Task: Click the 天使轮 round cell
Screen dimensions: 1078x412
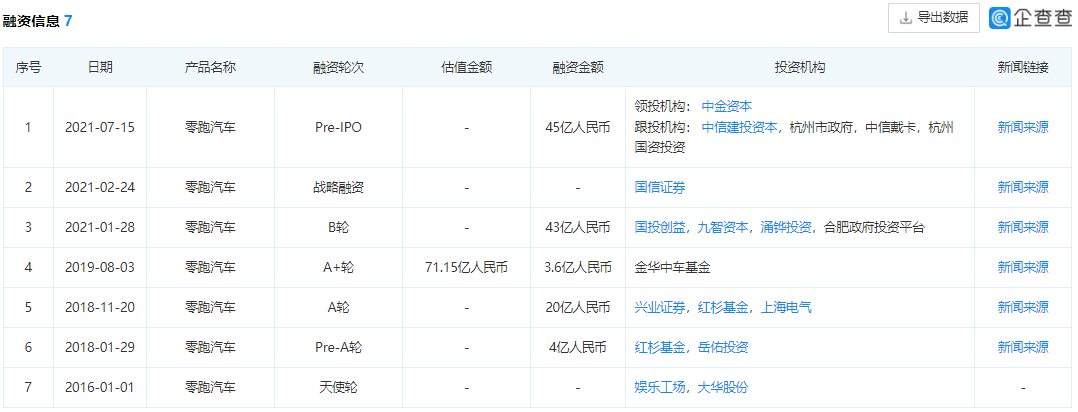Action: 338,387
